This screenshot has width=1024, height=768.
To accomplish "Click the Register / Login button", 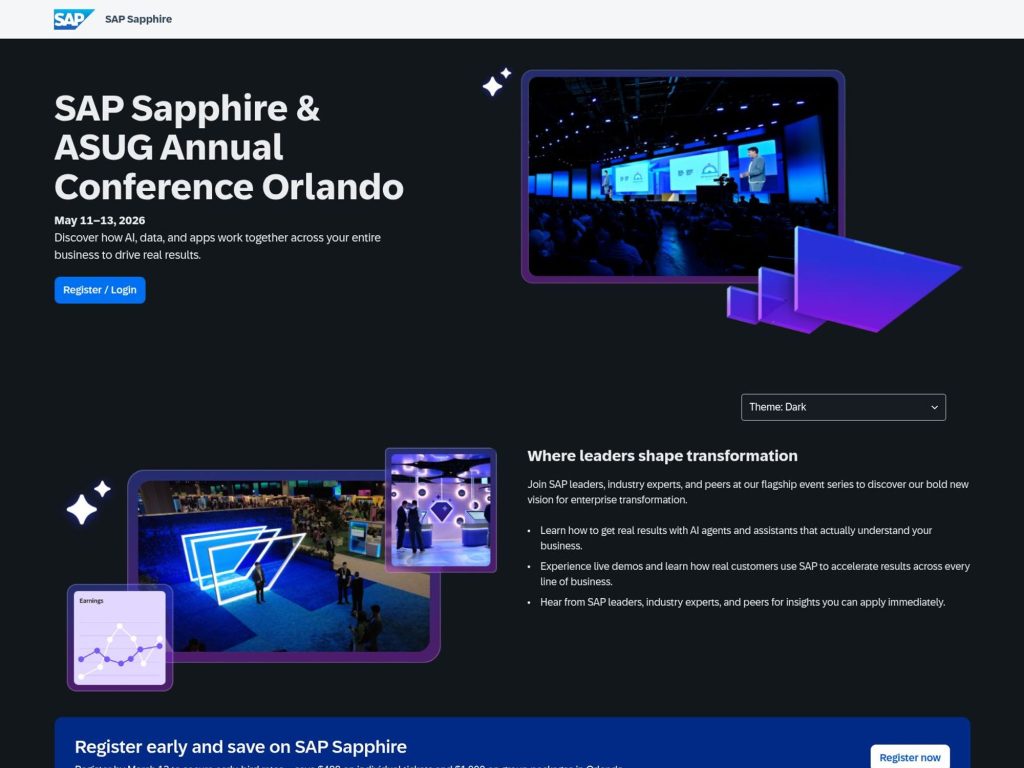I will point(100,290).
